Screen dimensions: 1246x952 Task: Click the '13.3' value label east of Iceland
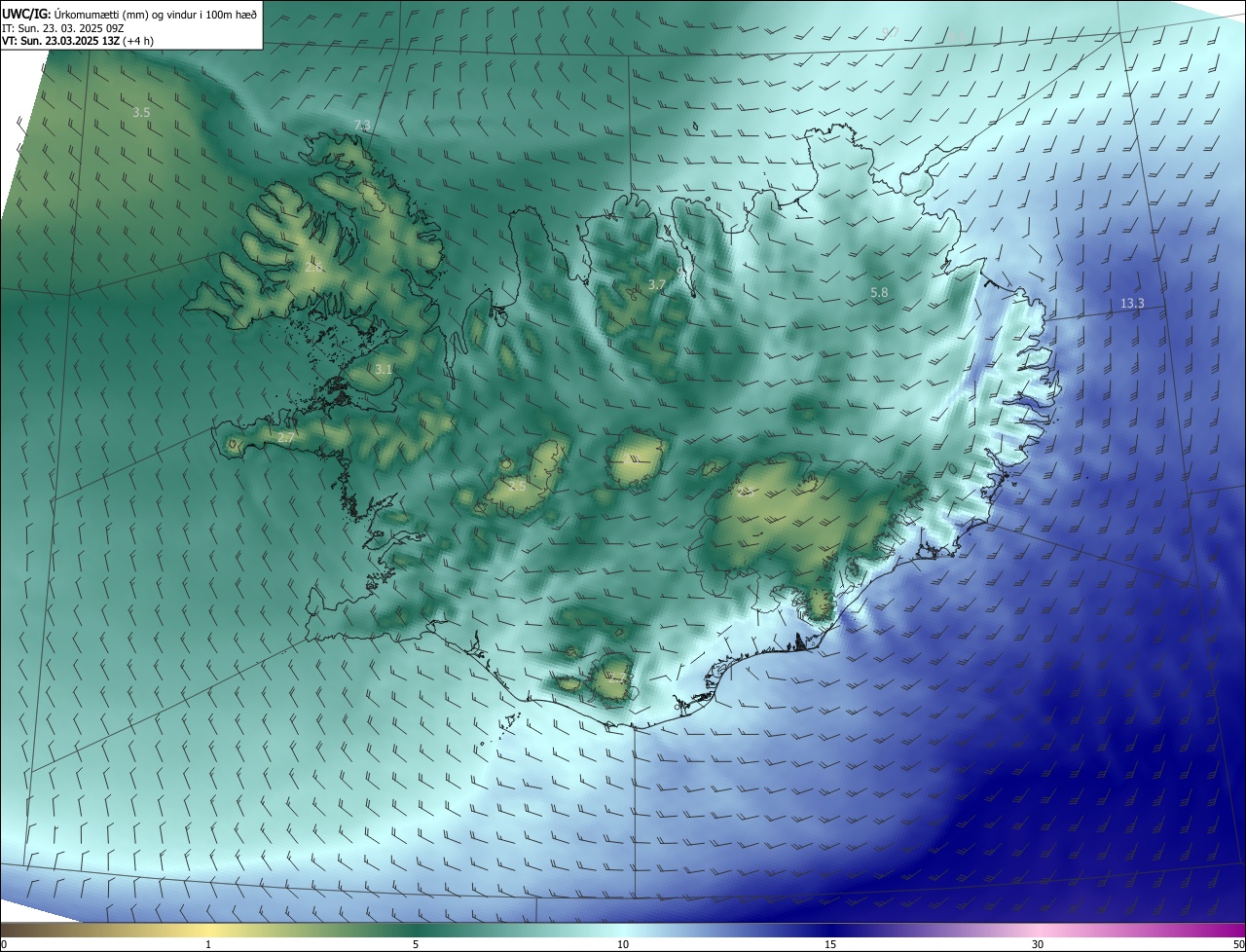coord(1132,304)
